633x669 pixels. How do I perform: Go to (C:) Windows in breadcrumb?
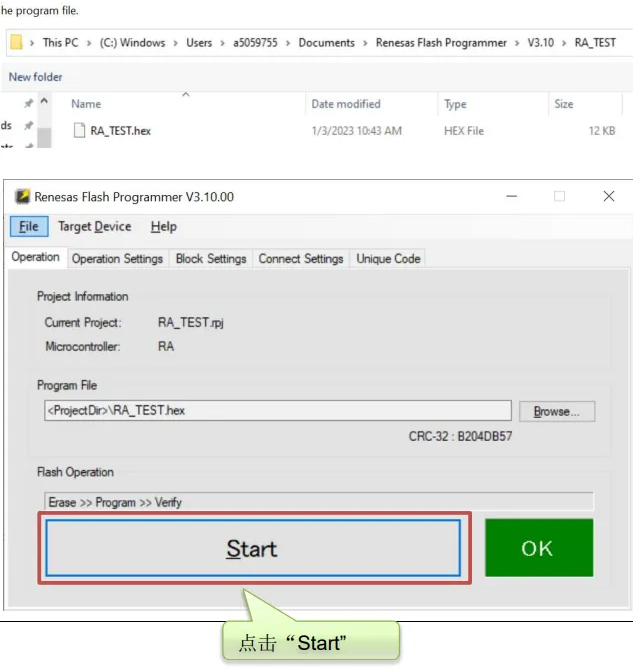click(x=132, y=43)
